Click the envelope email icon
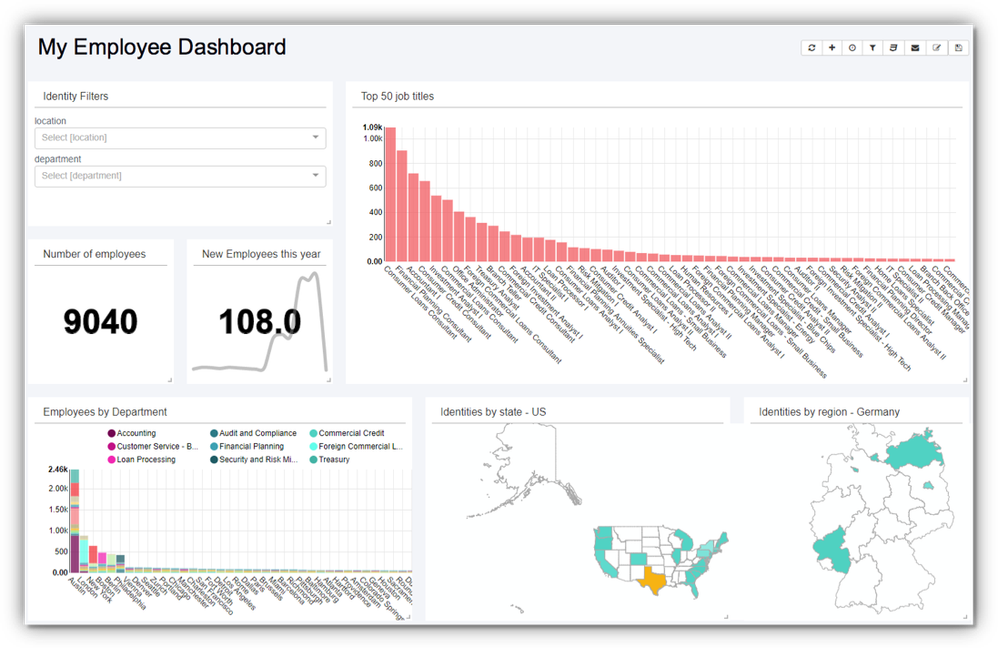This screenshot has width=998, height=648. [915, 48]
